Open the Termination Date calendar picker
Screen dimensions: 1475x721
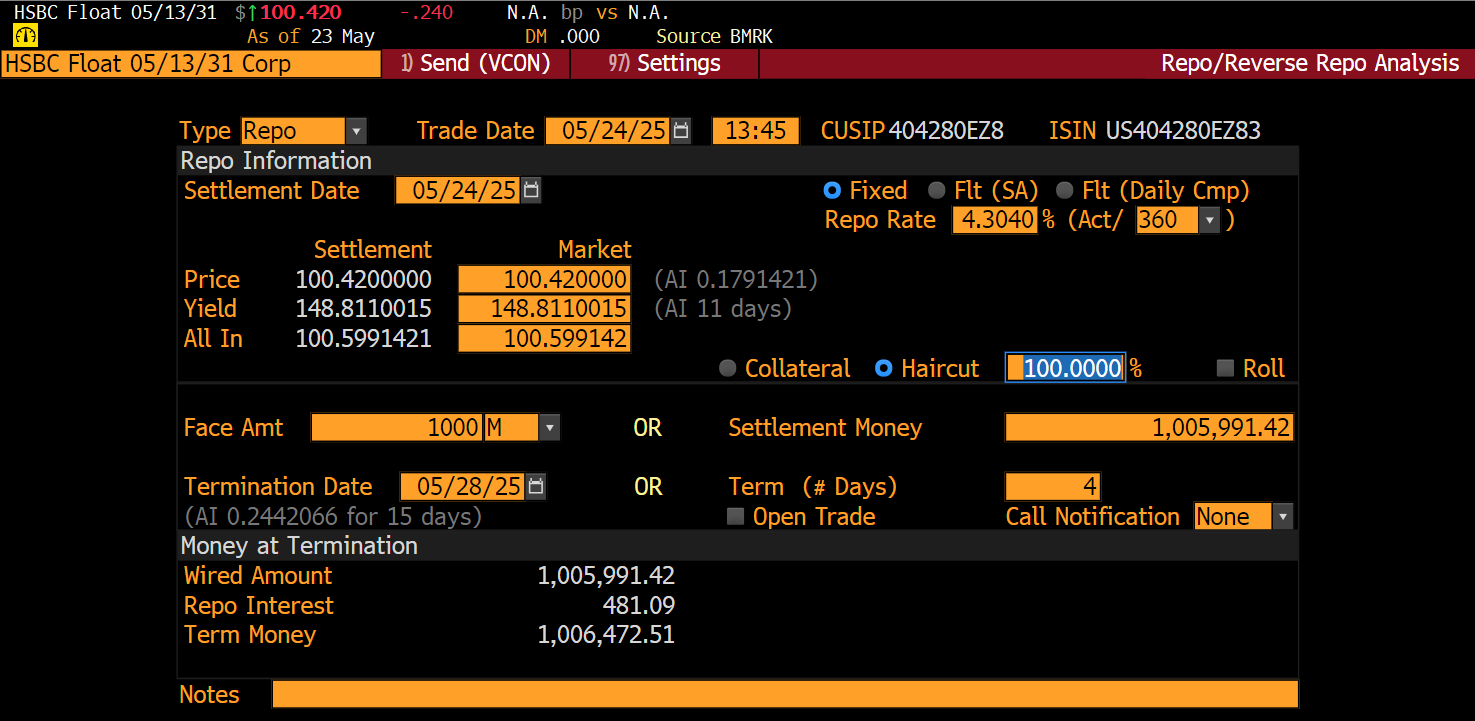click(536, 487)
